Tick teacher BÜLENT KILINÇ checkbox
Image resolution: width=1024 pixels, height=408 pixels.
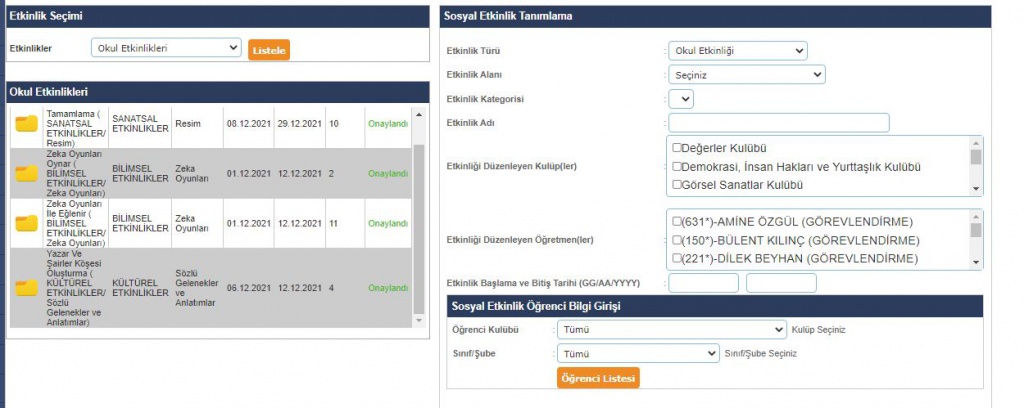pyautogui.click(x=677, y=240)
